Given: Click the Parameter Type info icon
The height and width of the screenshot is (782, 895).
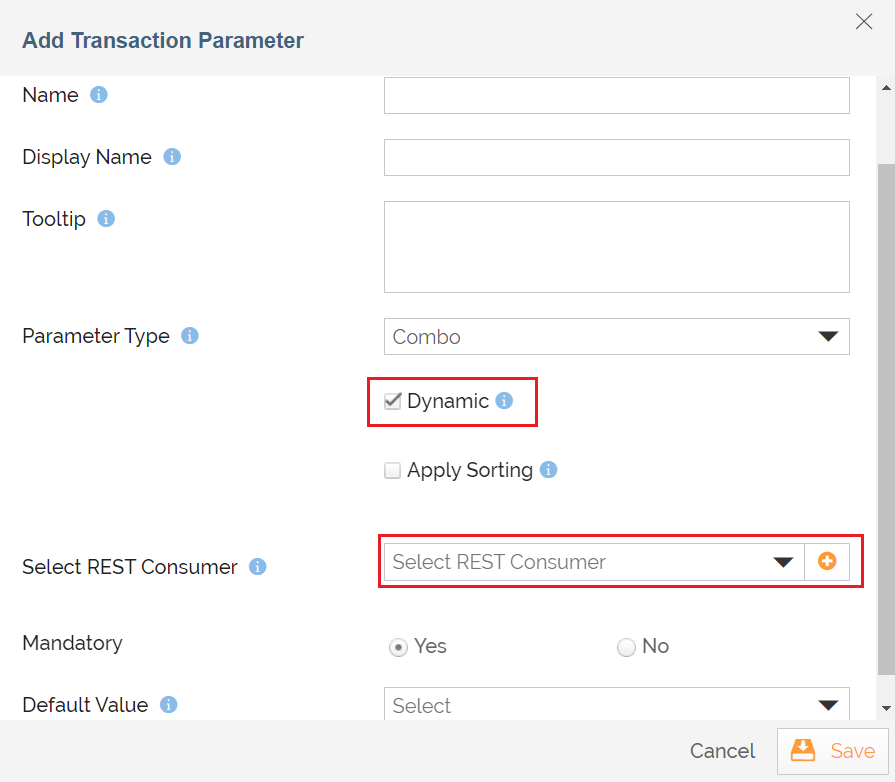Looking at the screenshot, I should click(x=190, y=336).
